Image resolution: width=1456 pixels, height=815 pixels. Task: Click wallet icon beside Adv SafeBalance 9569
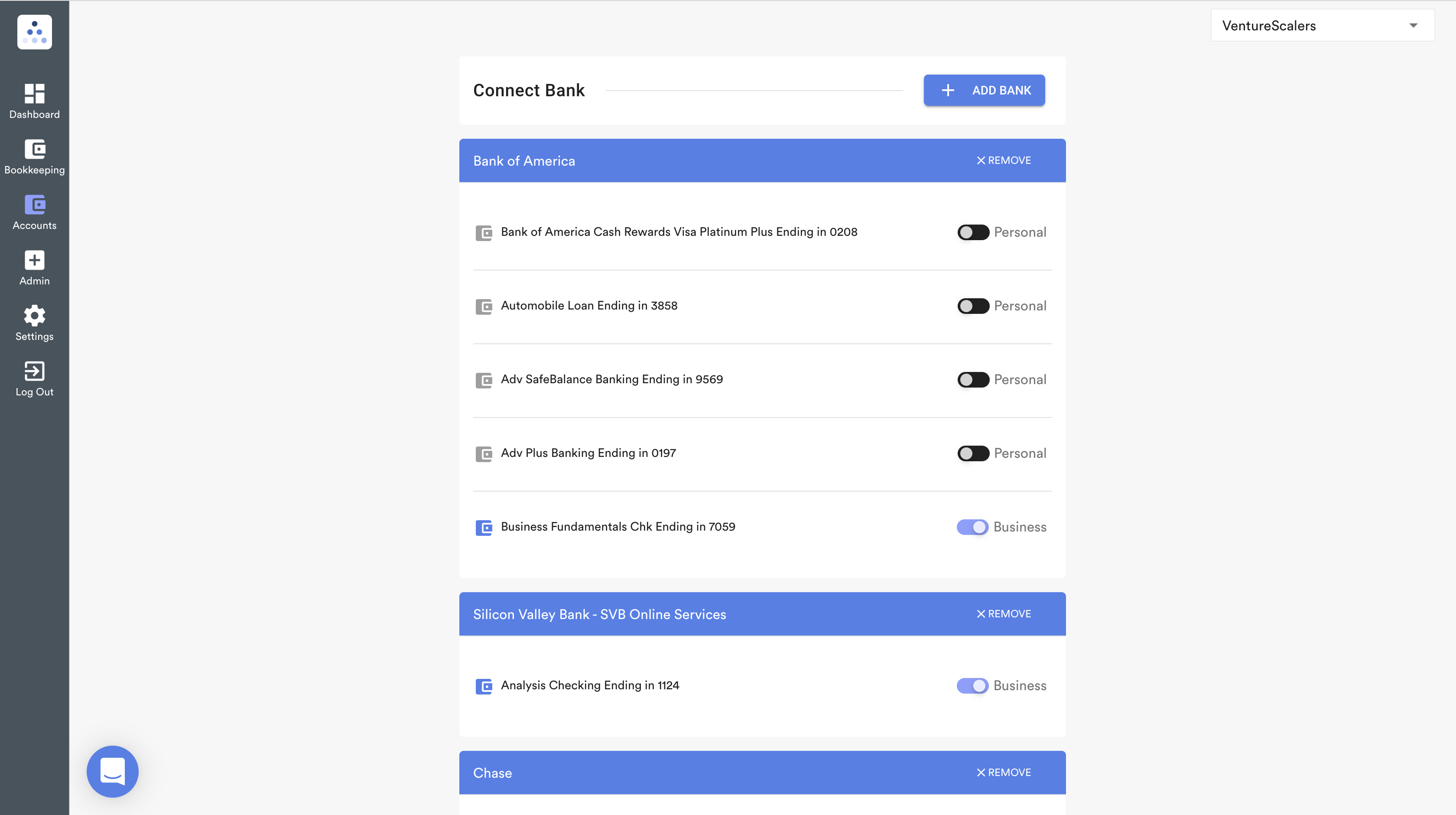[x=484, y=380]
